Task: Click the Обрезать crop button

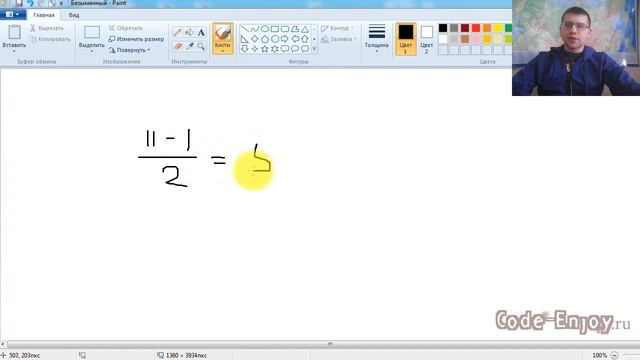Action: pos(126,28)
